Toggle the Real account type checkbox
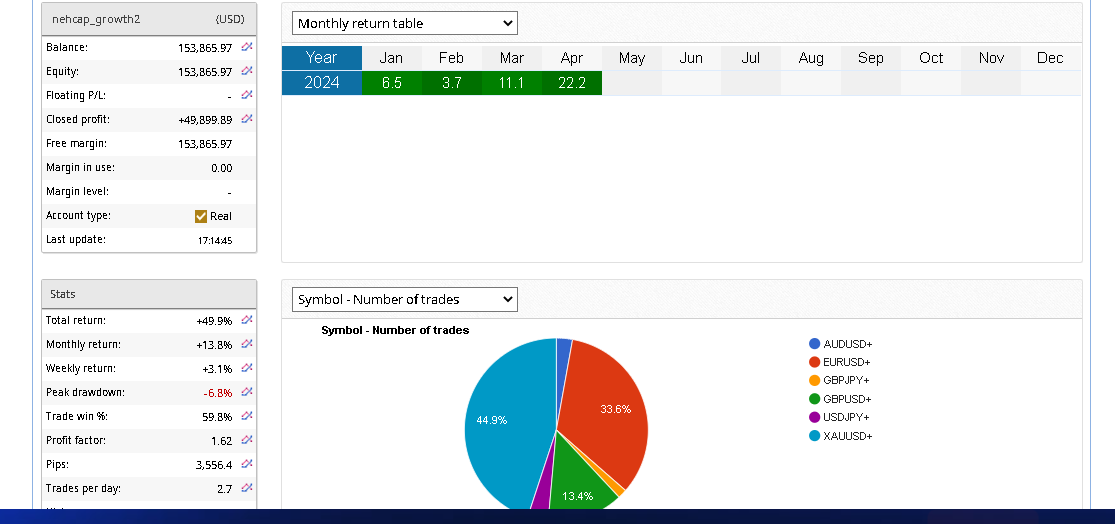 201,216
